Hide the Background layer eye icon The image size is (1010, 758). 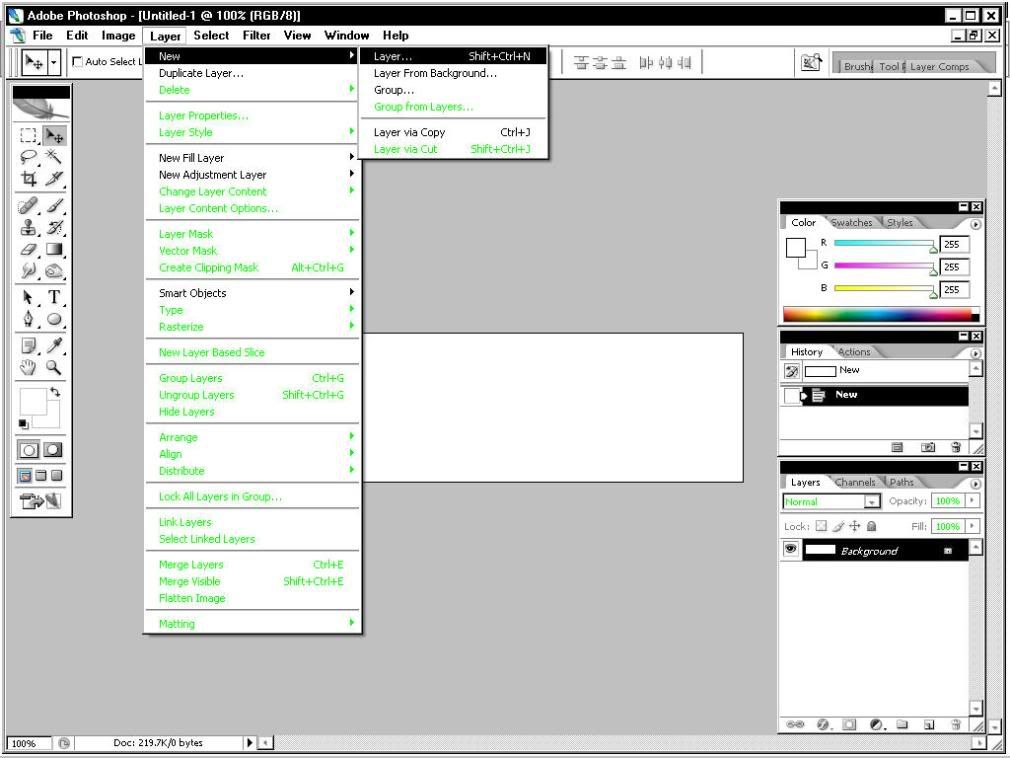coord(790,549)
